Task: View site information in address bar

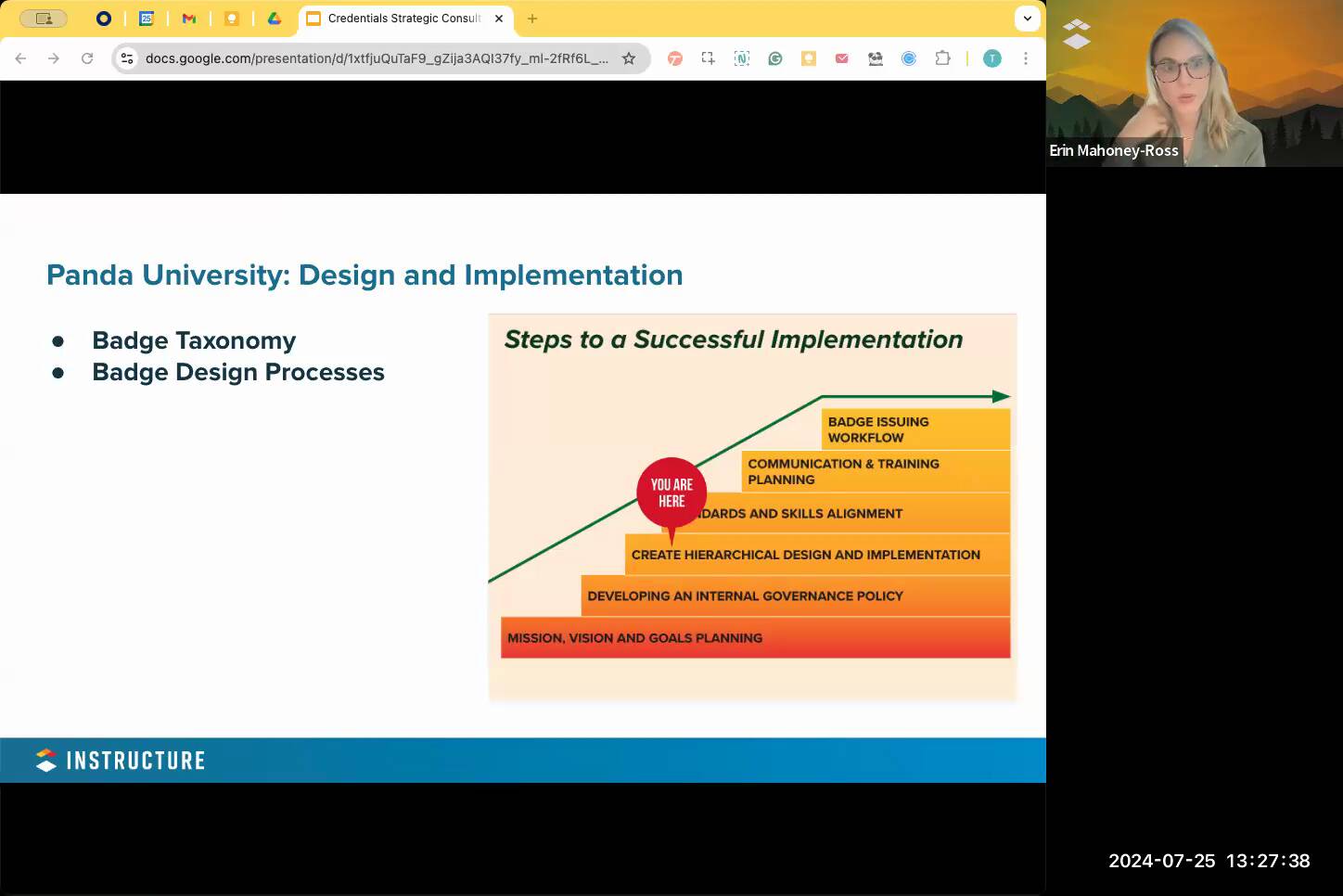Action: click(128, 58)
